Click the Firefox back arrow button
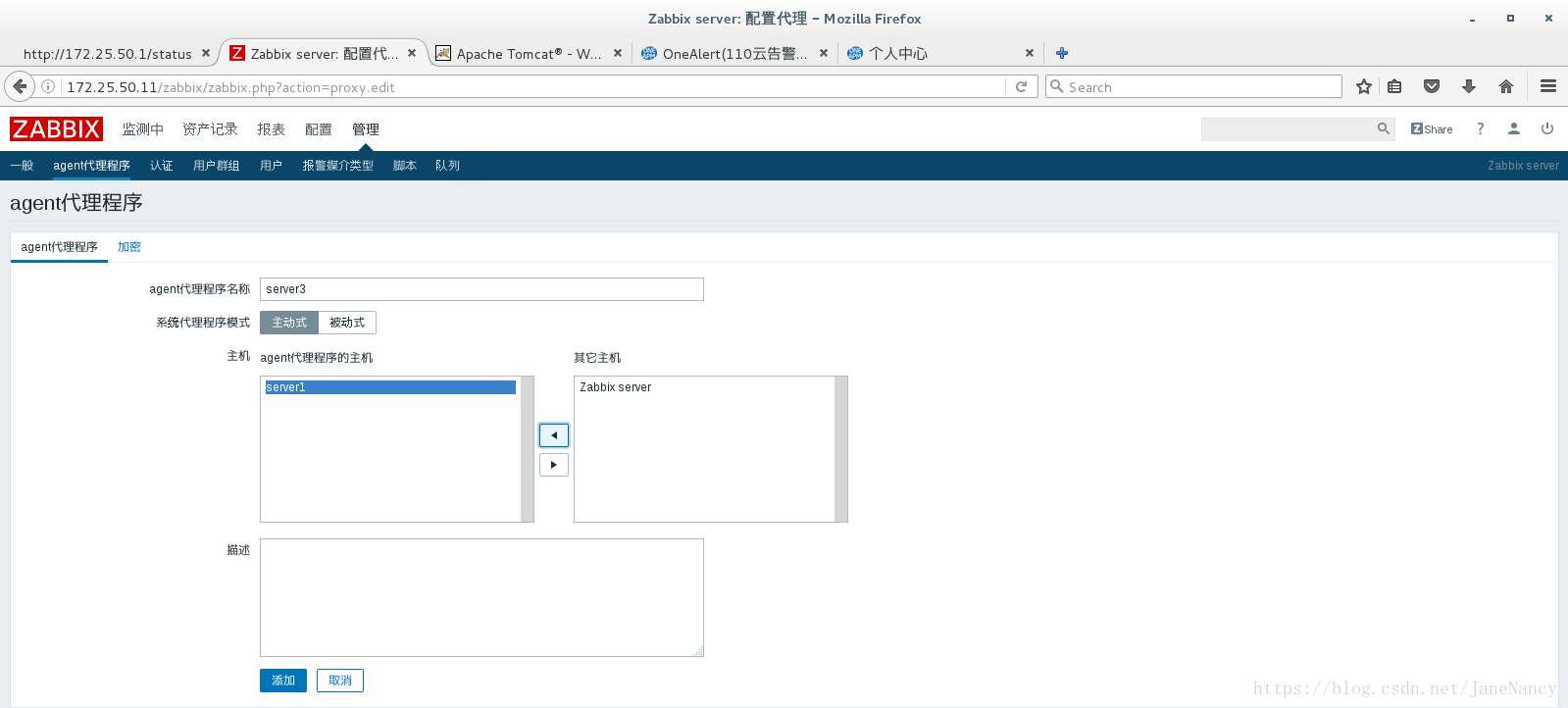The width and height of the screenshot is (1568, 708). click(20, 86)
